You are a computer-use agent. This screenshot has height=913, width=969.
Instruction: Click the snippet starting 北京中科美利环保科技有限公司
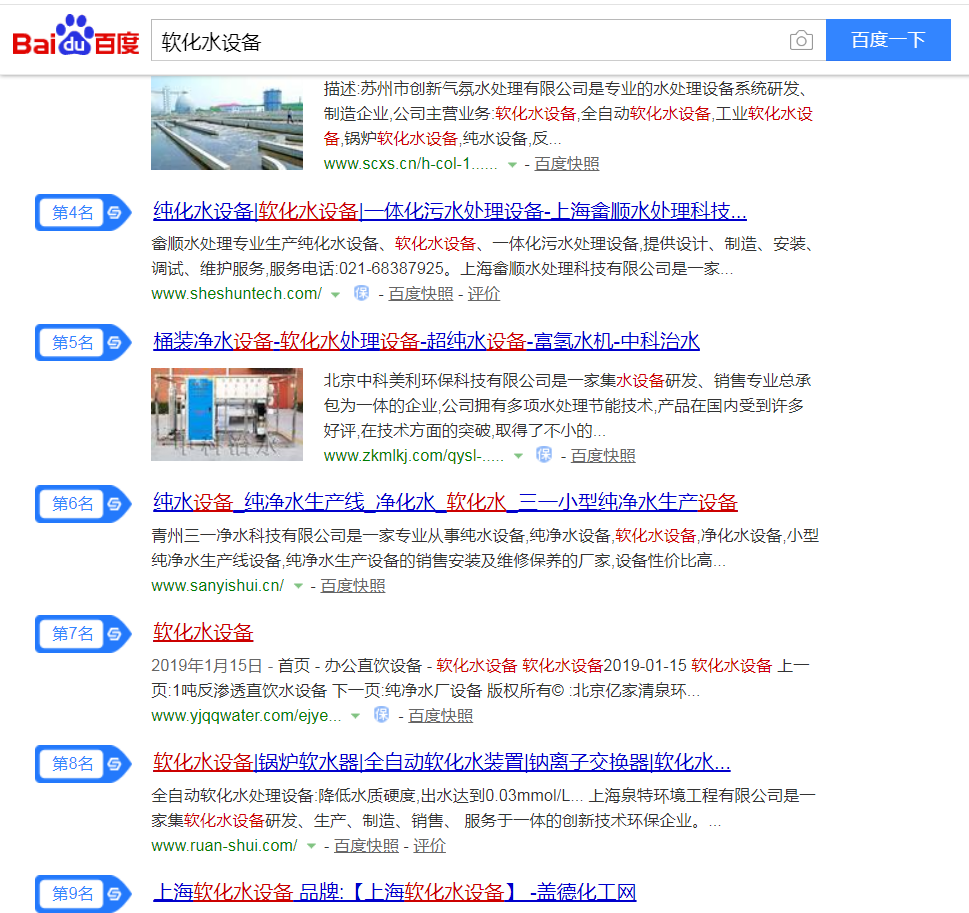pyautogui.click(x=567, y=406)
